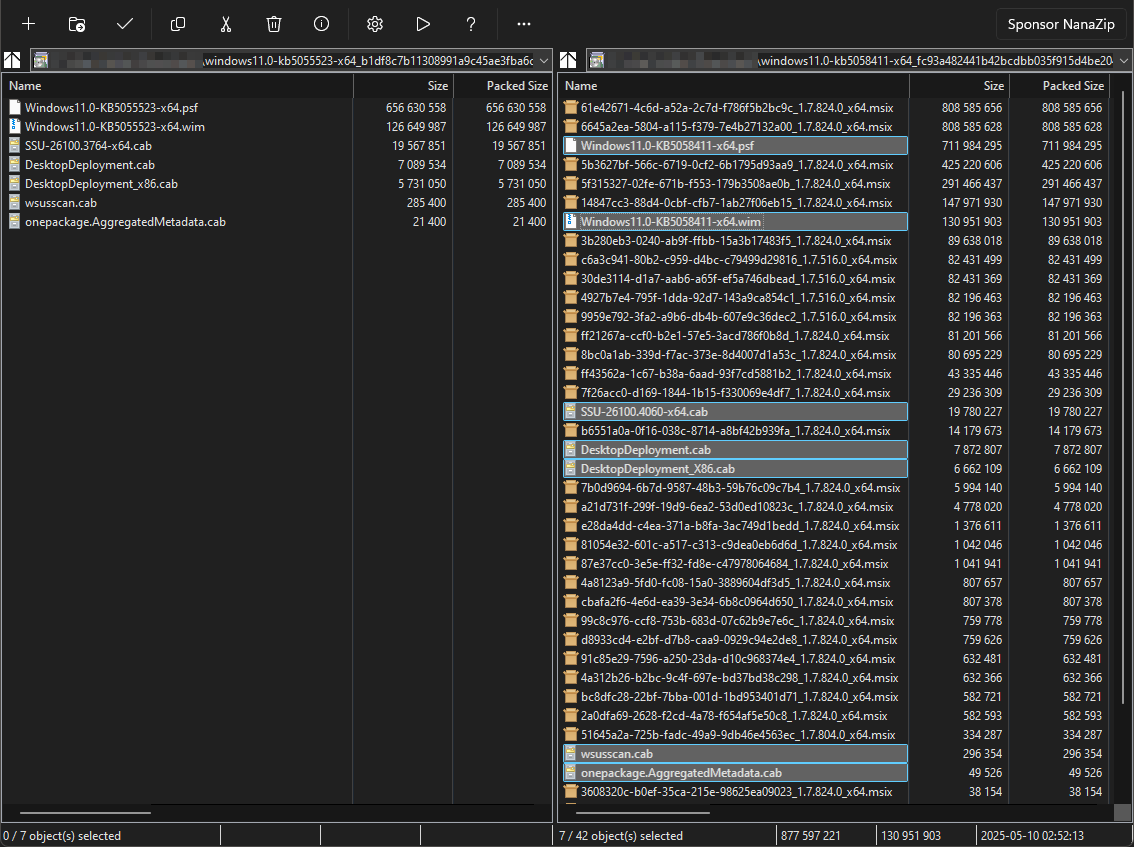Screen dimensions: 1134x847
Task: Select wsusscan.cab in left pane
Action: [278, 203]
